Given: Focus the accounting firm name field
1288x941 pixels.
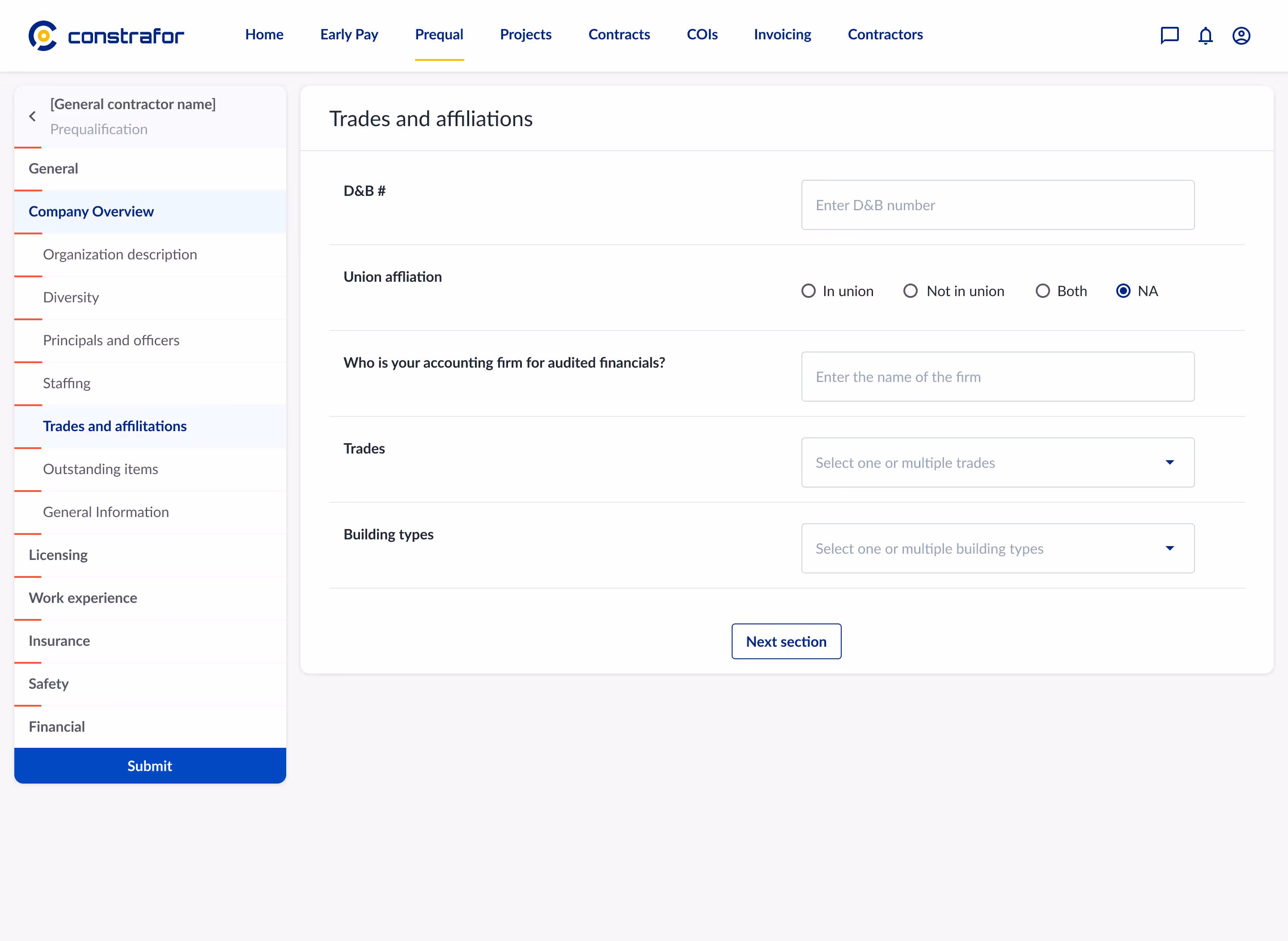Looking at the screenshot, I should click(997, 377).
